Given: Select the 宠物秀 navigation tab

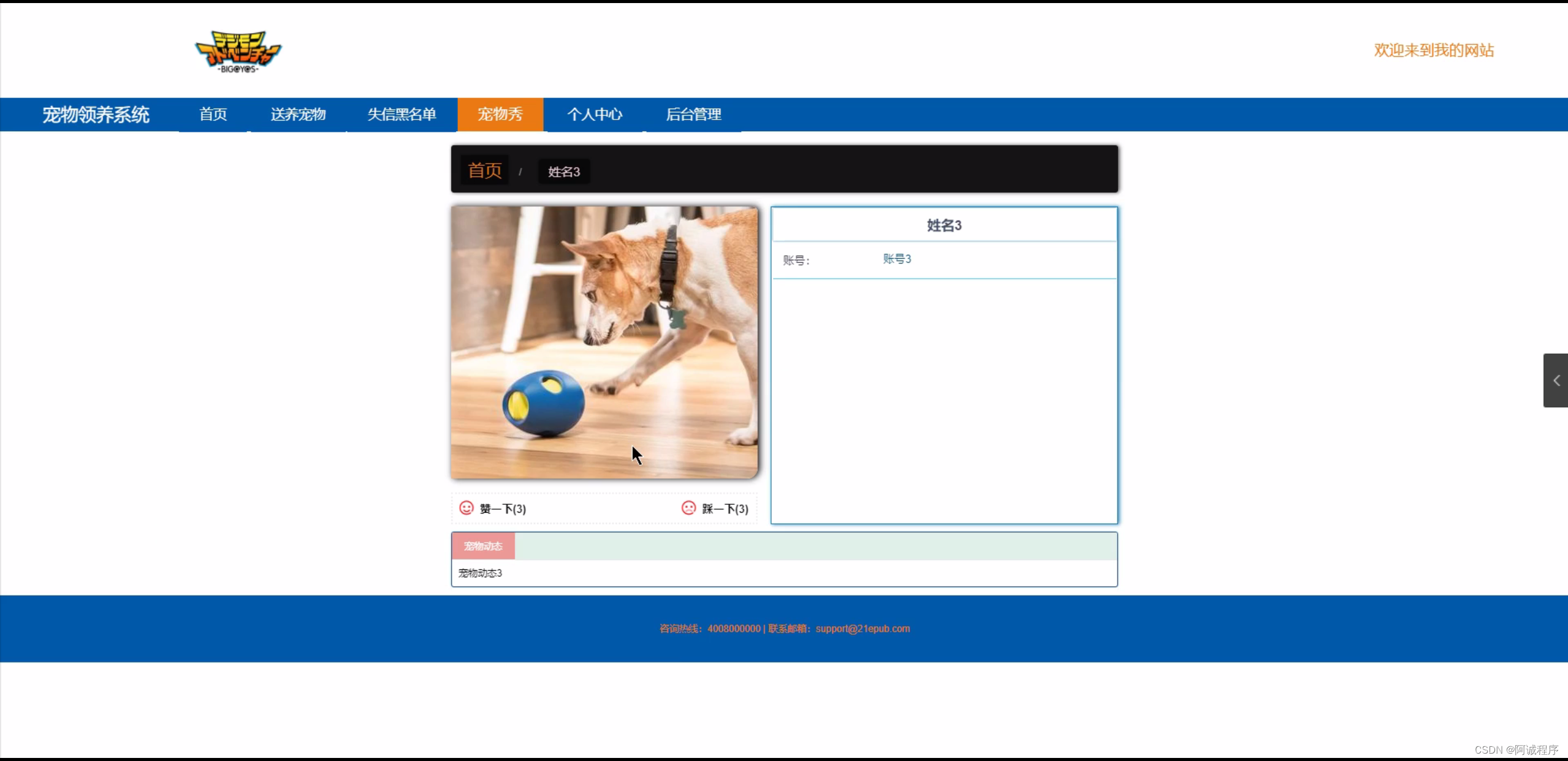Looking at the screenshot, I should (x=500, y=115).
